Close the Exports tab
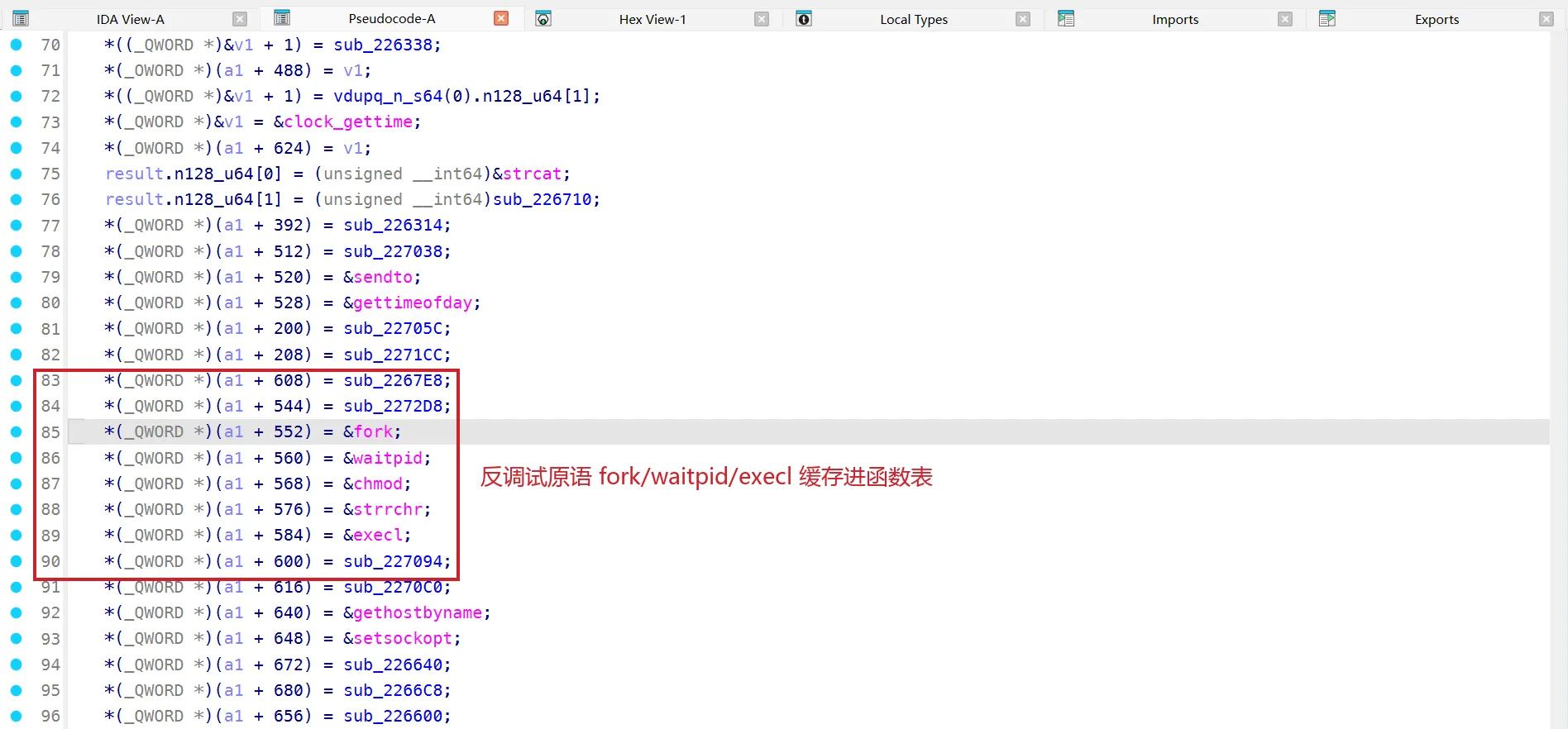Image resolution: width=1568 pixels, height=729 pixels. (1546, 19)
